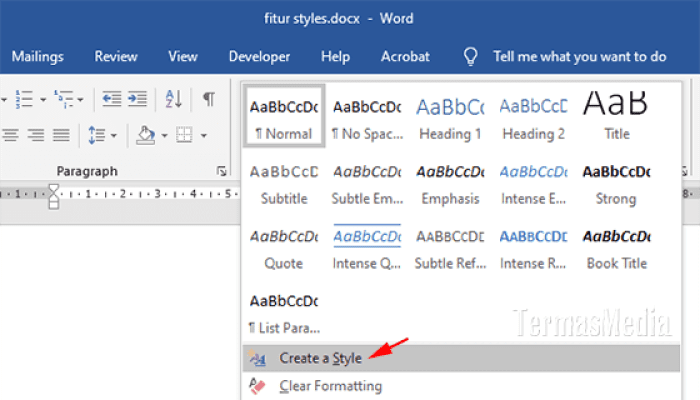
Task: Click the shading paint bucket icon
Action: [x=146, y=135]
